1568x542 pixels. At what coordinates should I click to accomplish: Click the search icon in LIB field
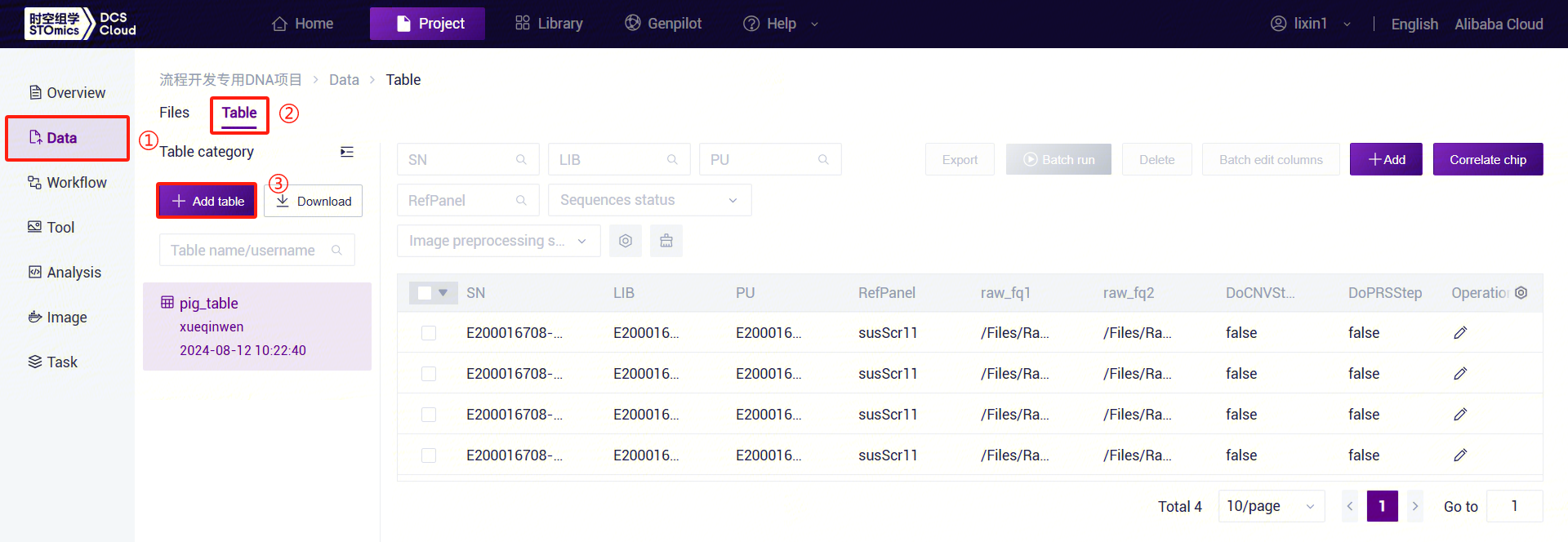tap(672, 160)
